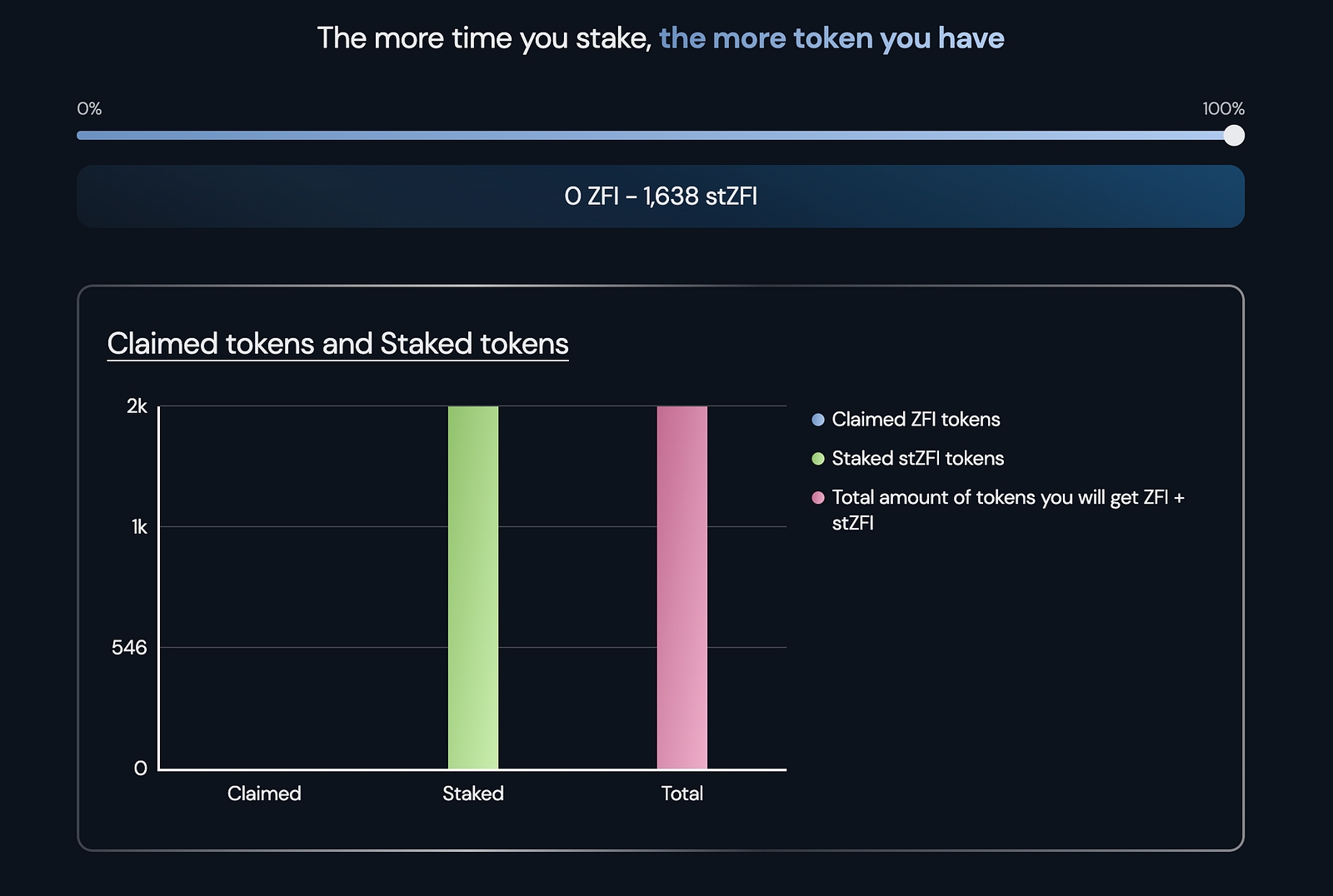Click the Claimed x-axis label
This screenshot has width=1333, height=896.
(x=264, y=794)
